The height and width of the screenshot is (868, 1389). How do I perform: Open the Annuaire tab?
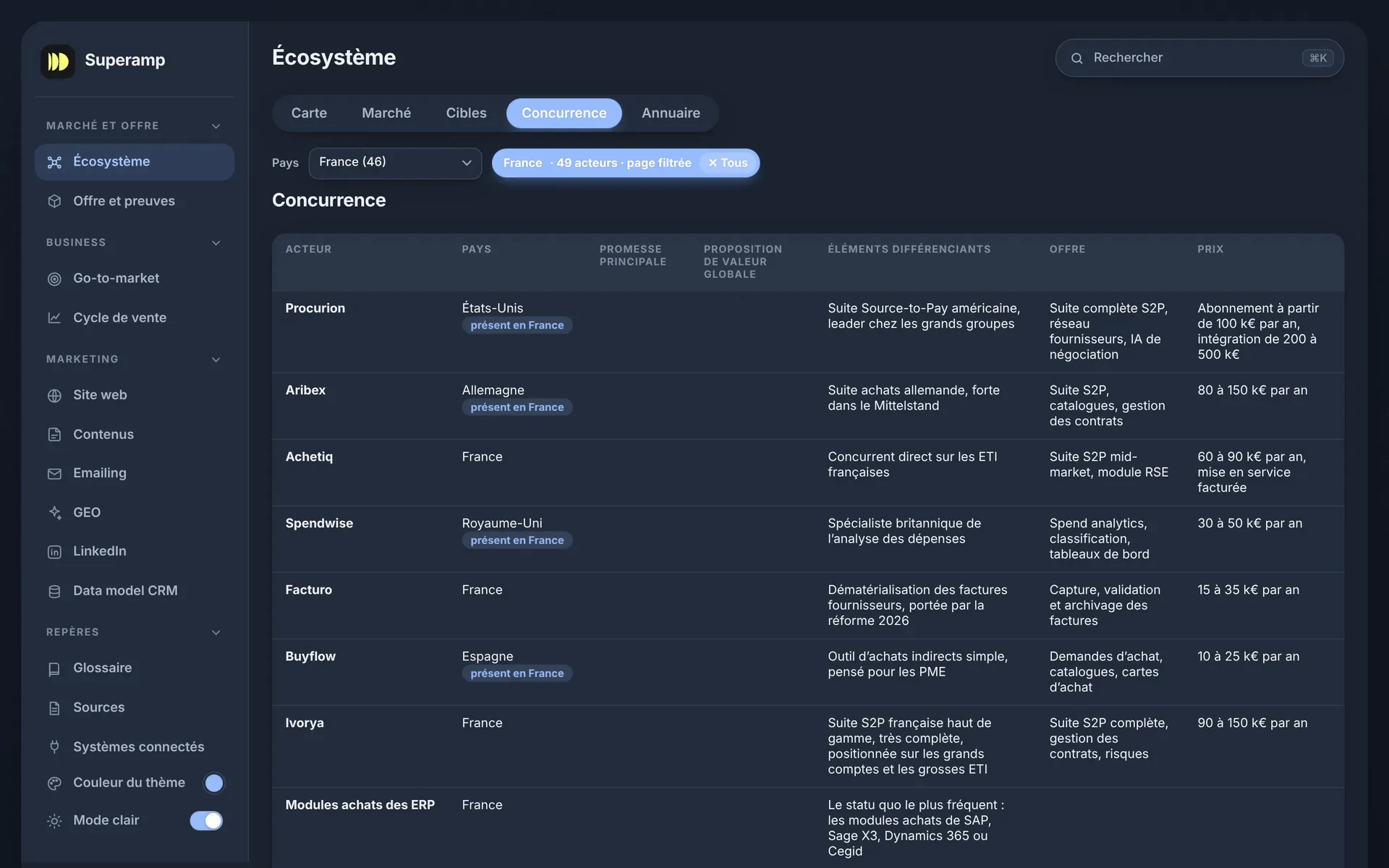point(671,114)
